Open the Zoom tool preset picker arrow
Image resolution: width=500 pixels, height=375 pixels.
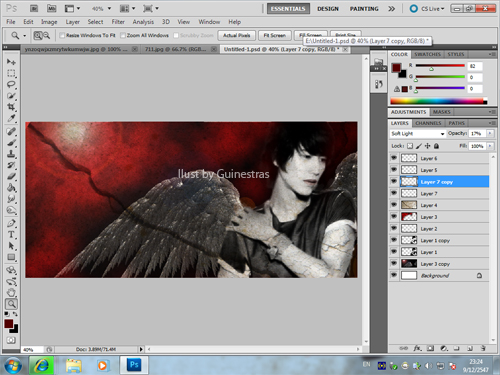[x=24, y=35]
